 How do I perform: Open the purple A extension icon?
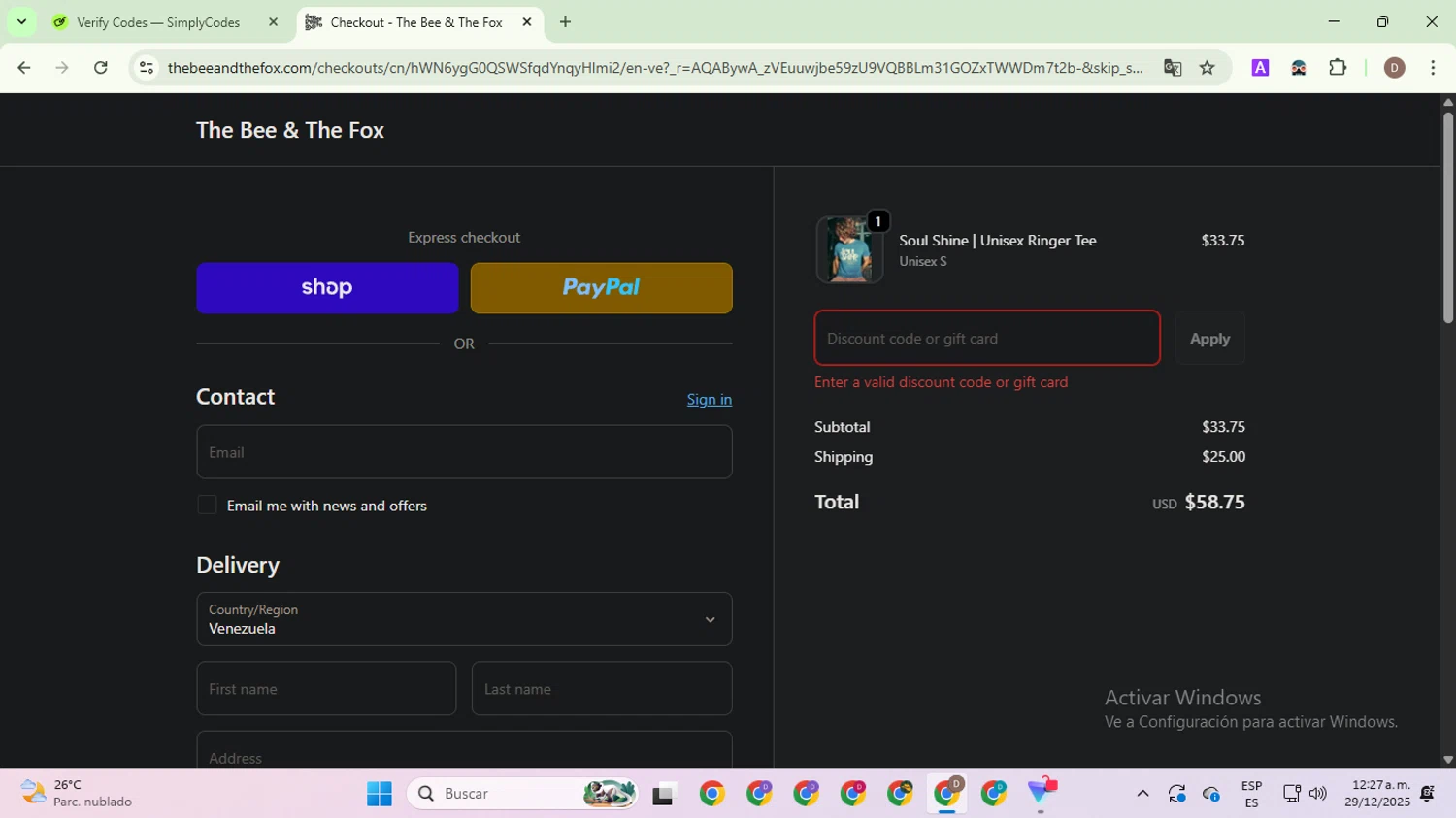pos(1260,68)
